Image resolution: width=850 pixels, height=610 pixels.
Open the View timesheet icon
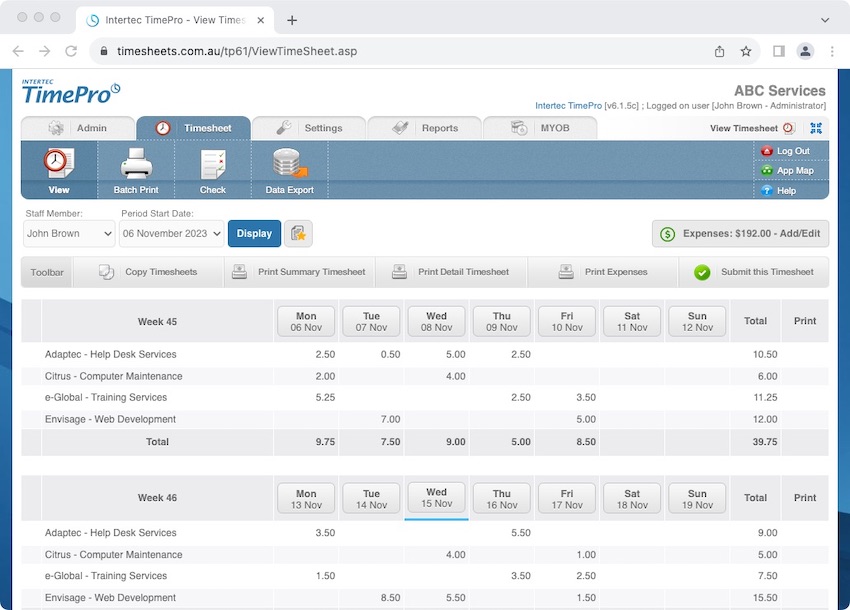(x=59, y=163)
